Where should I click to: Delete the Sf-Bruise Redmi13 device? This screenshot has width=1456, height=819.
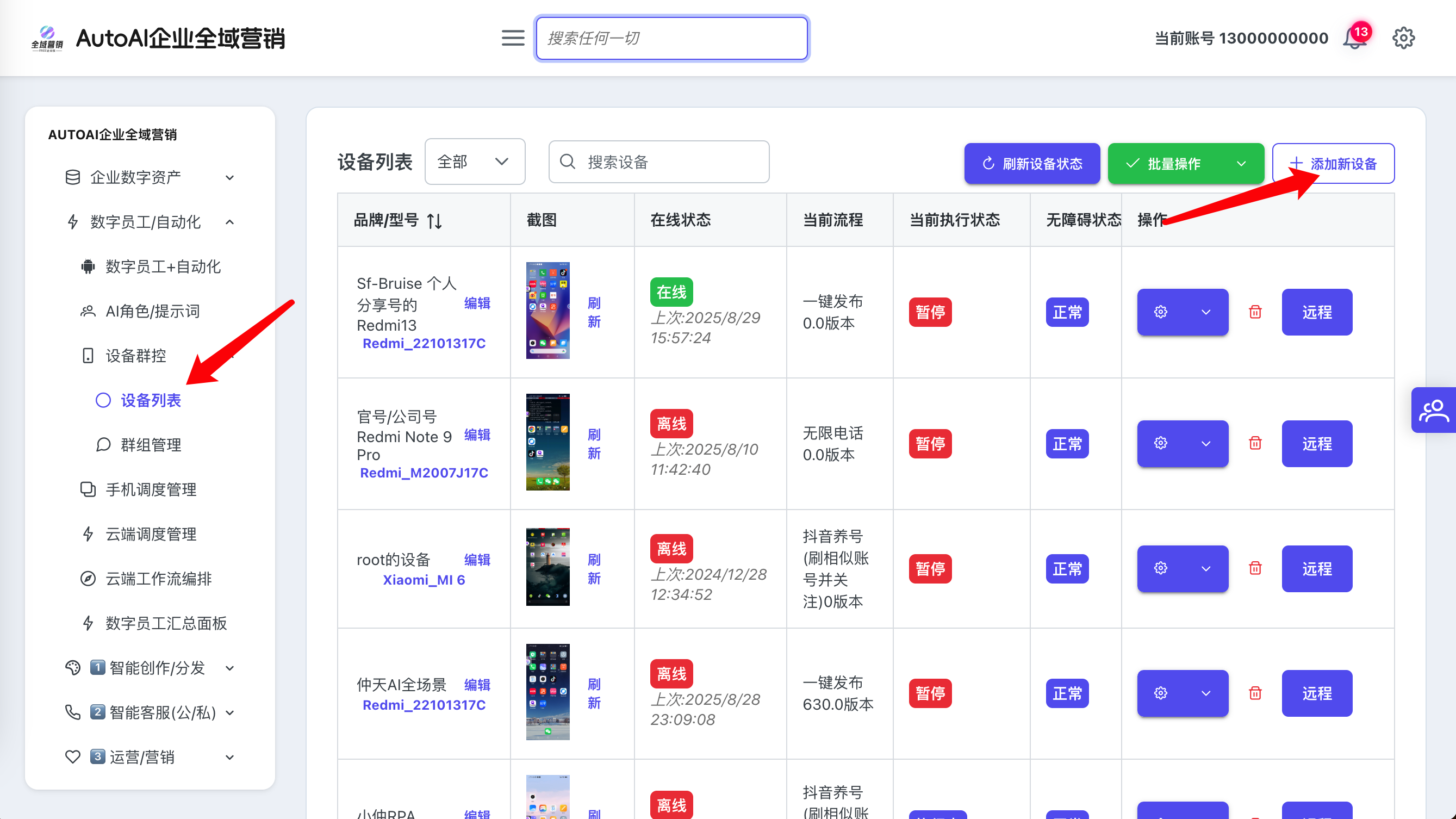click(1255, 312)
